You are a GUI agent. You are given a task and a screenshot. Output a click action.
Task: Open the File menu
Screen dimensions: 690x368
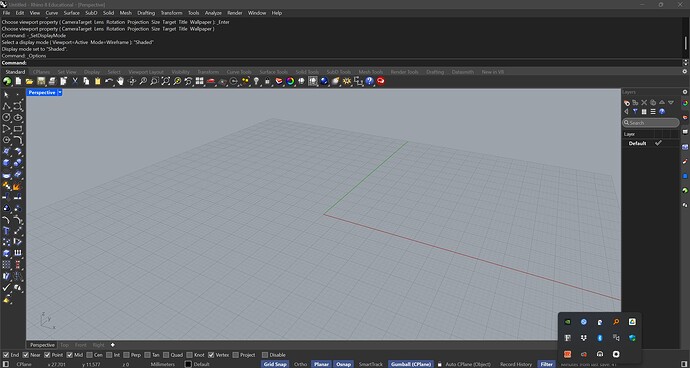click(6, 13)
